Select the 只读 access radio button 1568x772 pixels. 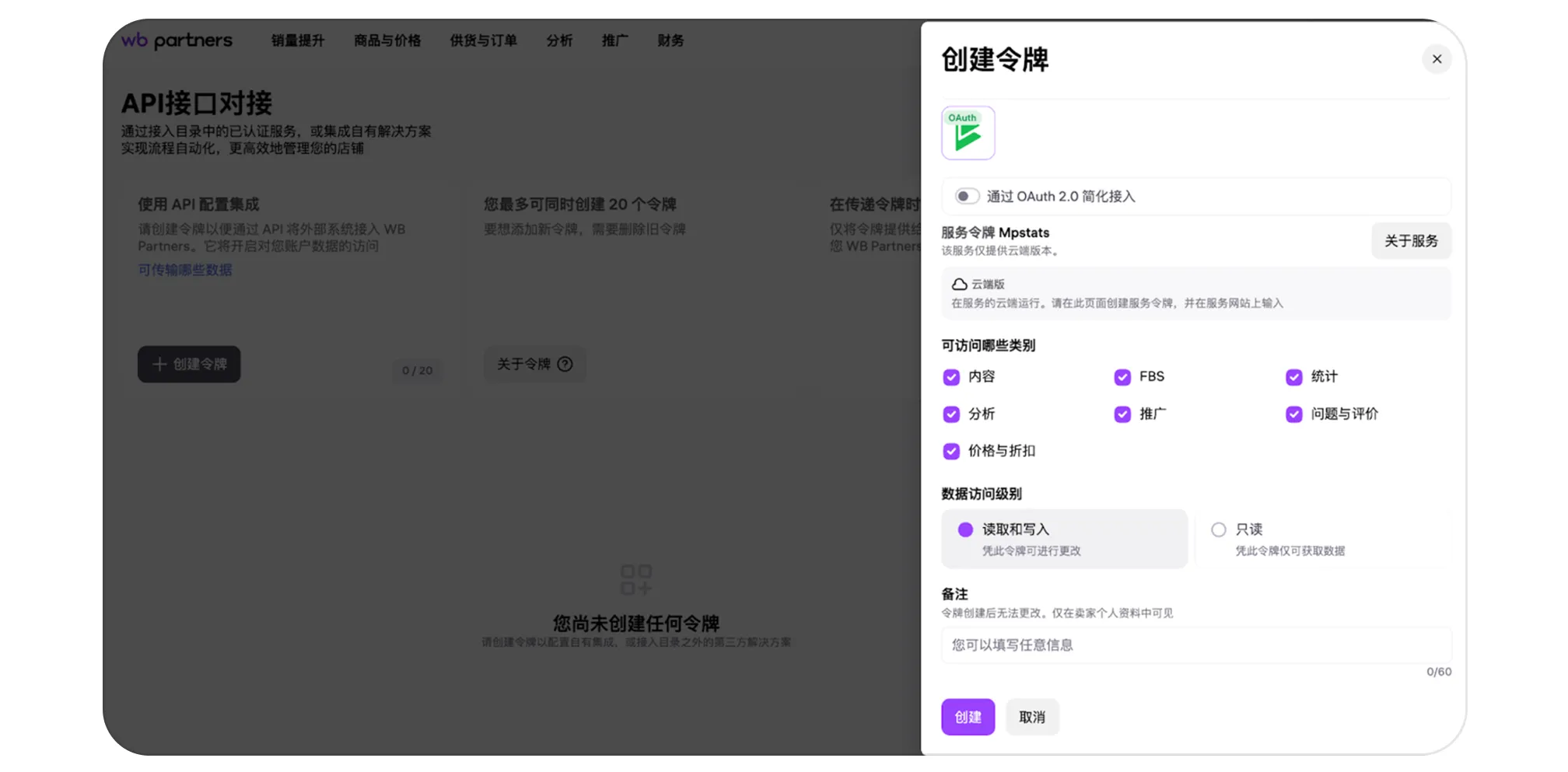[1219, 529]
